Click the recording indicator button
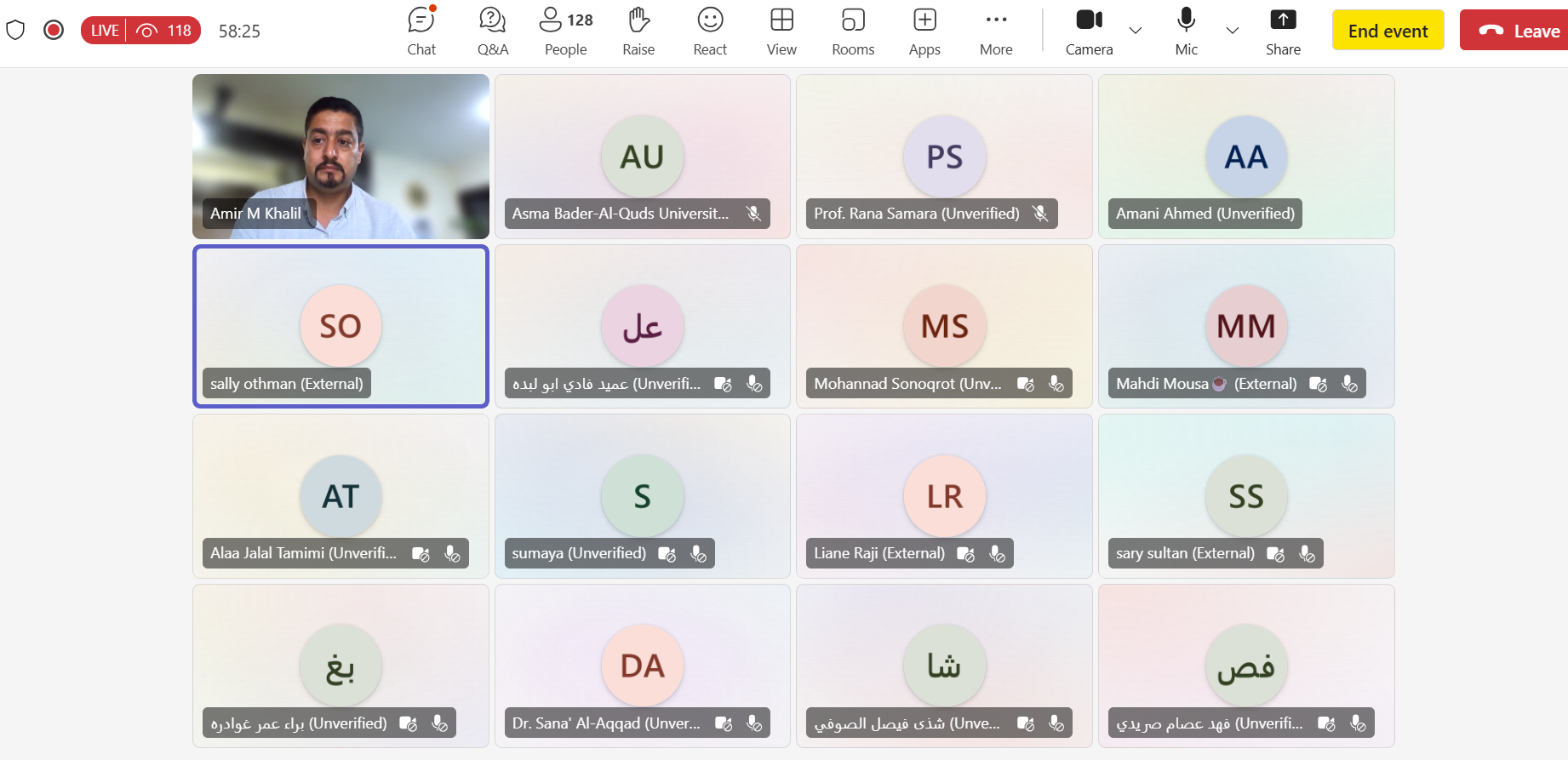Screen dimensions: 1568x760 (54, 31)
